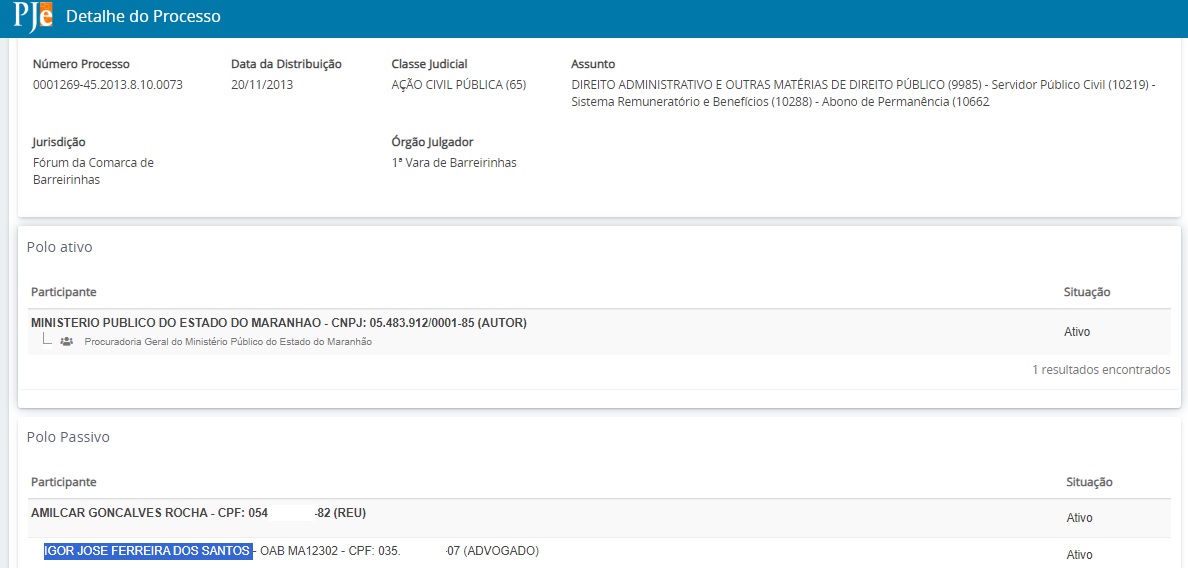The image size is (1188, 568).
Task: Click 'Ativo' status of Ministério Público row
Action: pos(1077,332)
